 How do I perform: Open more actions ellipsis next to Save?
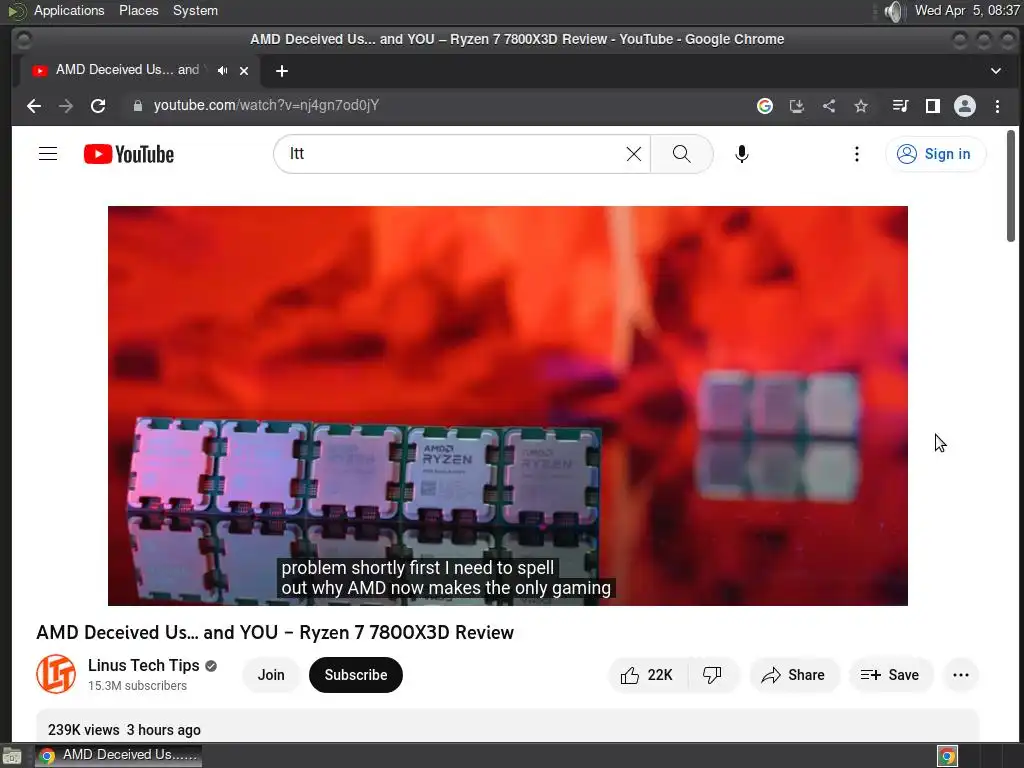tap(961, 675)
